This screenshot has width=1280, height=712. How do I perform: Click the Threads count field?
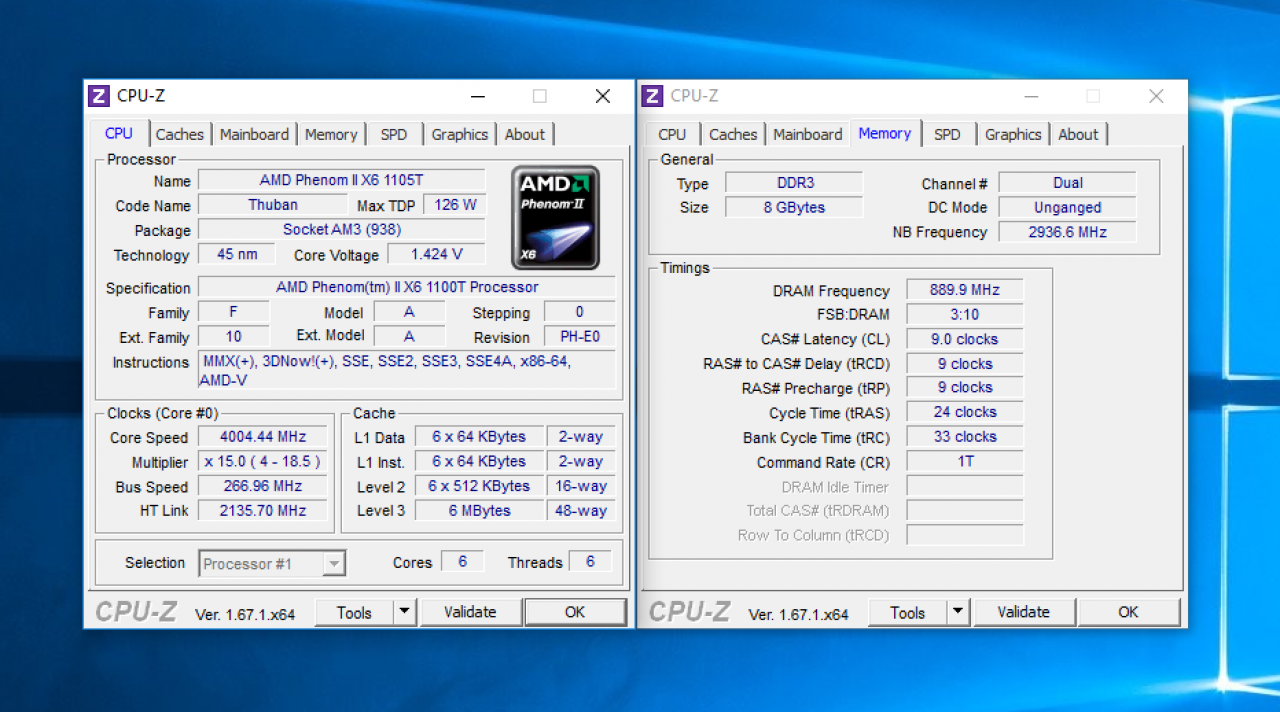[590, 562]
